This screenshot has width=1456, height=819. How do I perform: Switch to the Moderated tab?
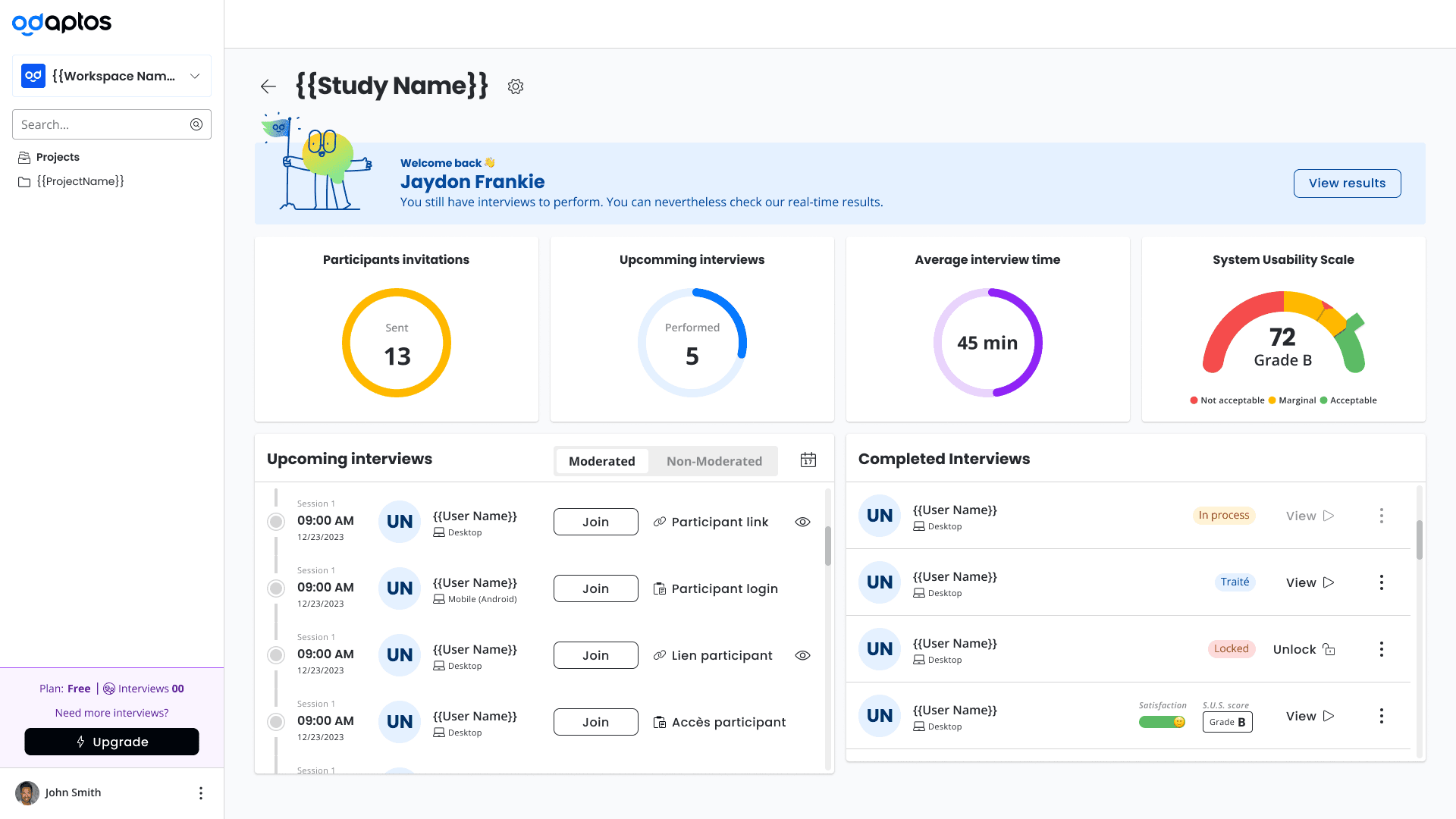point(602,461)
